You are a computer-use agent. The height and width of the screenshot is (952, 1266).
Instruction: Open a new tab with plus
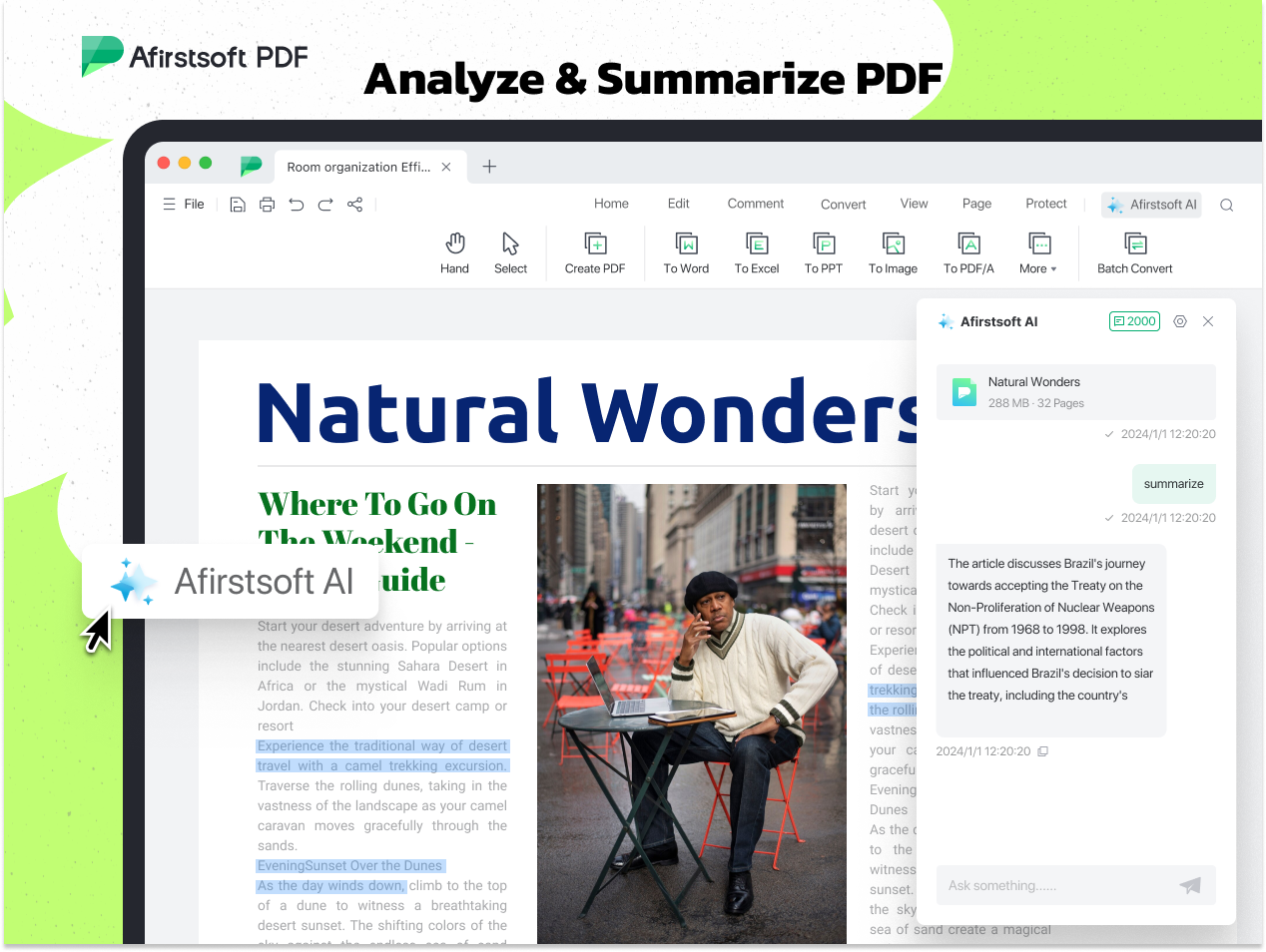point(489,167)
